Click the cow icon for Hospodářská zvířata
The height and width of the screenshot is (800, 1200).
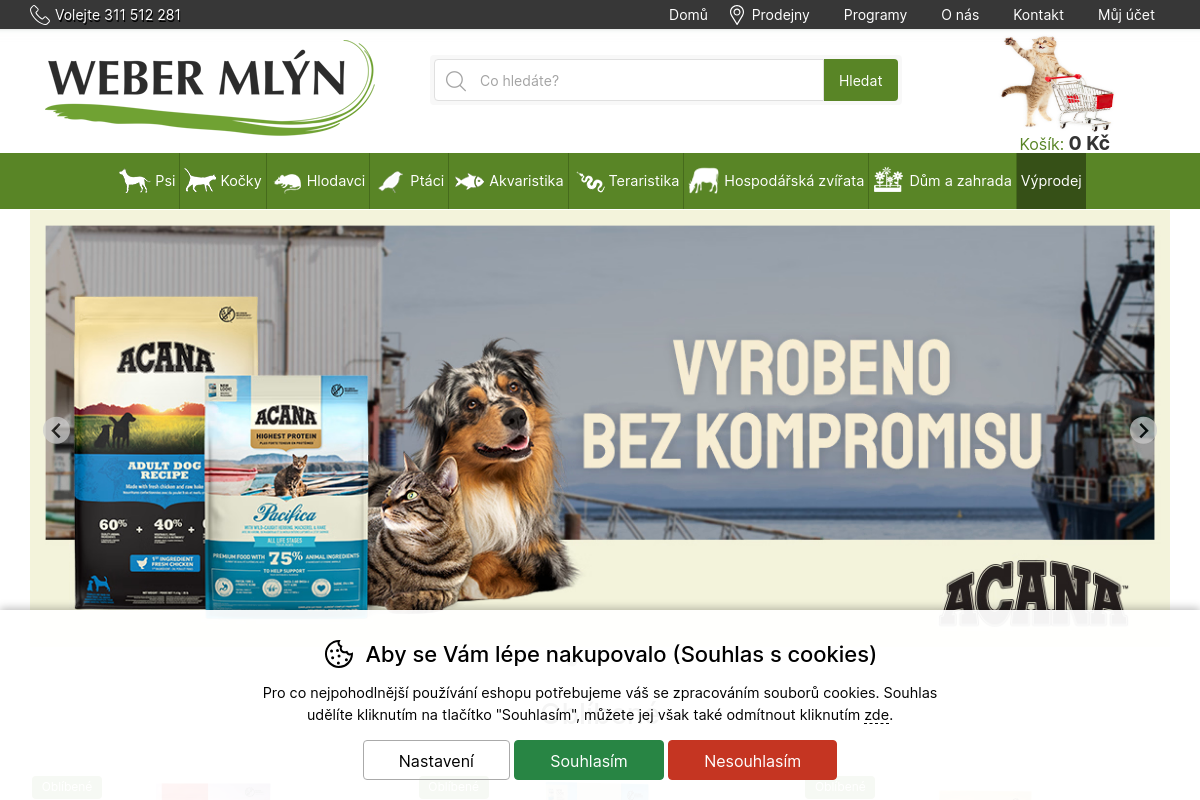pyautogui.click(x=704, y=181)
